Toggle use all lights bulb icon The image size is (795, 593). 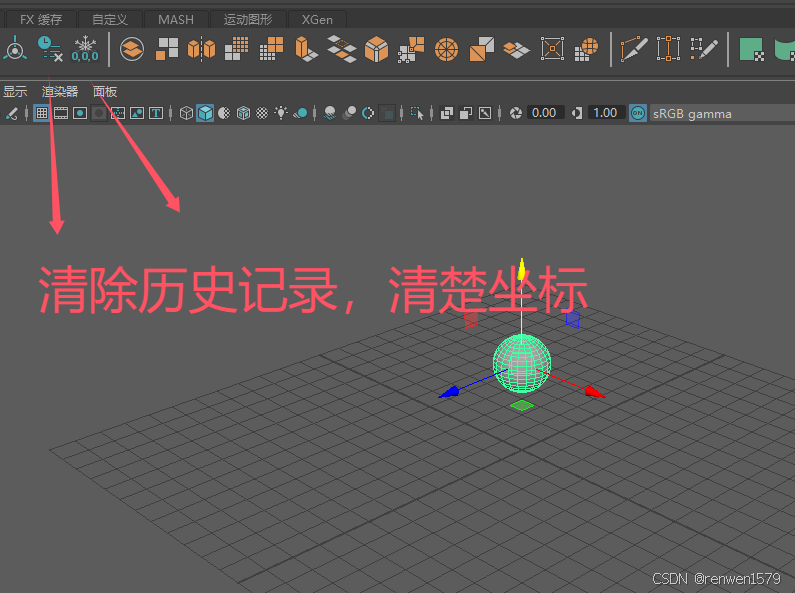(x=281, y=113)
